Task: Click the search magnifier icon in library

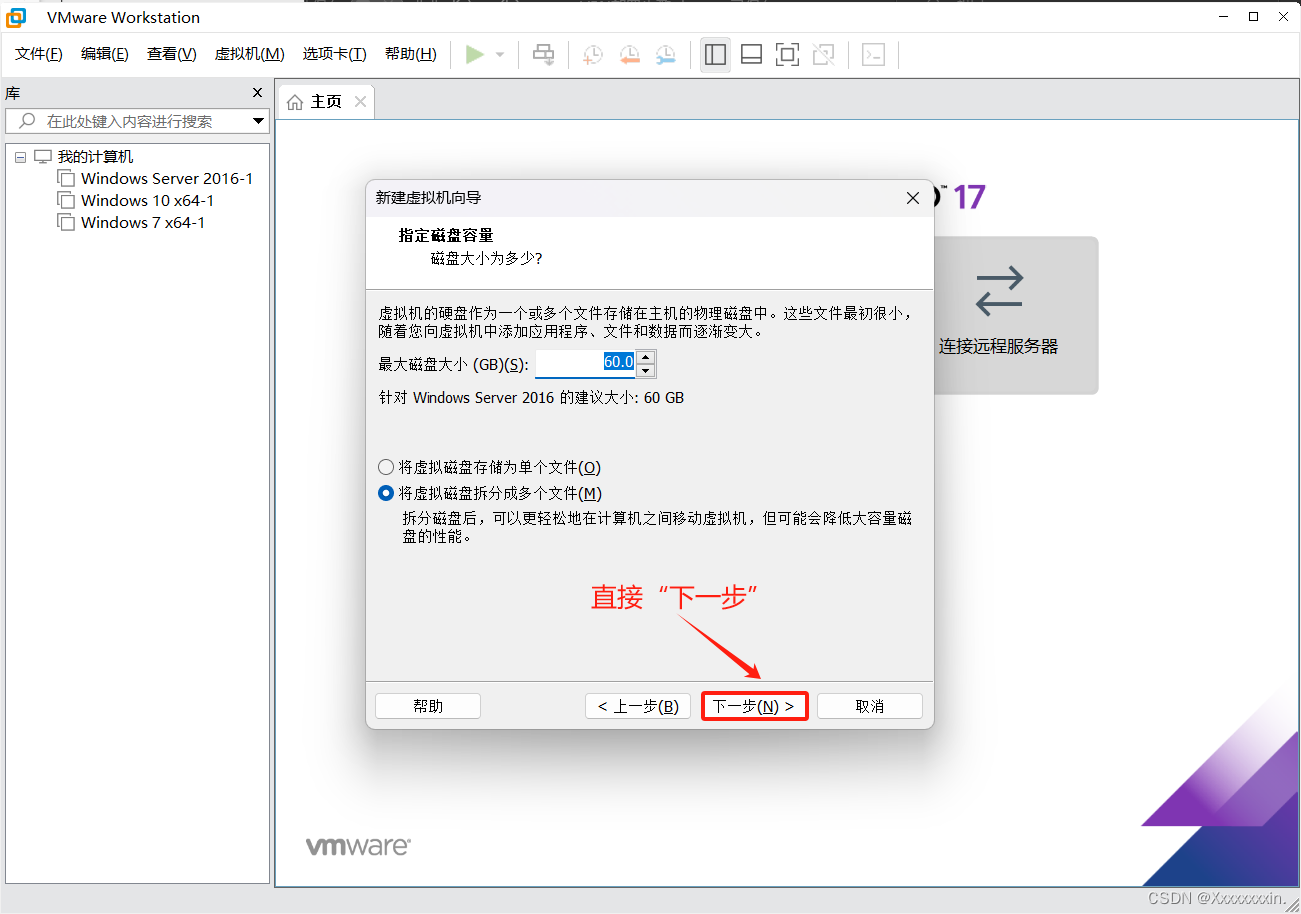Action: click(x=26, y=121)
